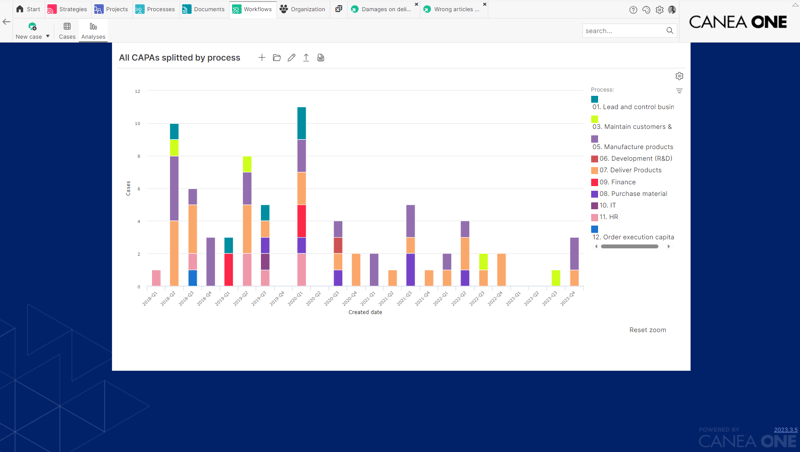This screenshot has height=452, width=800.
Task: Open the Analyses view
Action: pyautogui.click(x=93, y=31)
